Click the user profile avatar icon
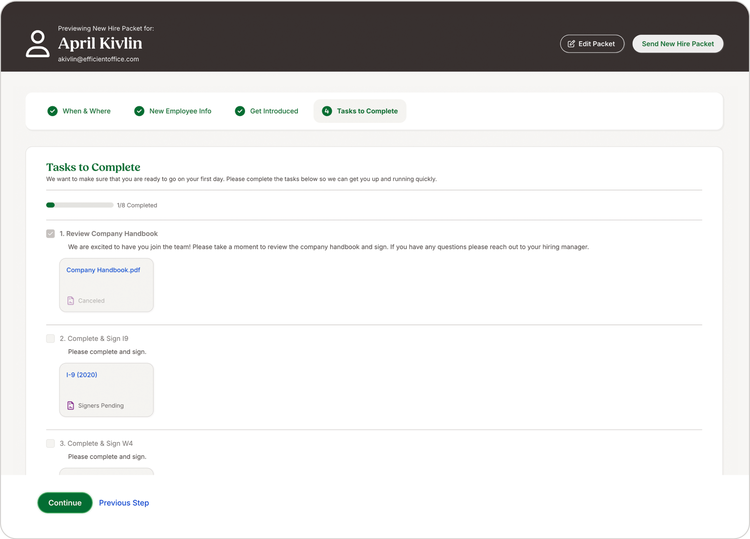Screen dimensions: 750x539 coord(37,44)
